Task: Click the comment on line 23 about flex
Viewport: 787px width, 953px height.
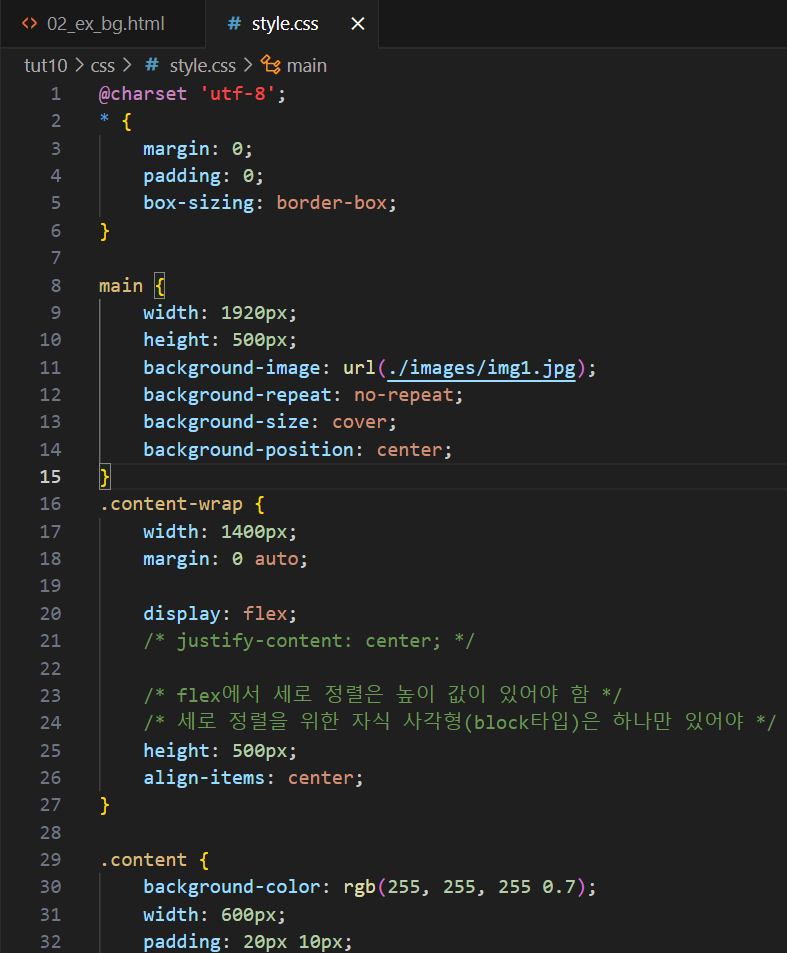Action: pyautogui.click(x=382, y=695)
